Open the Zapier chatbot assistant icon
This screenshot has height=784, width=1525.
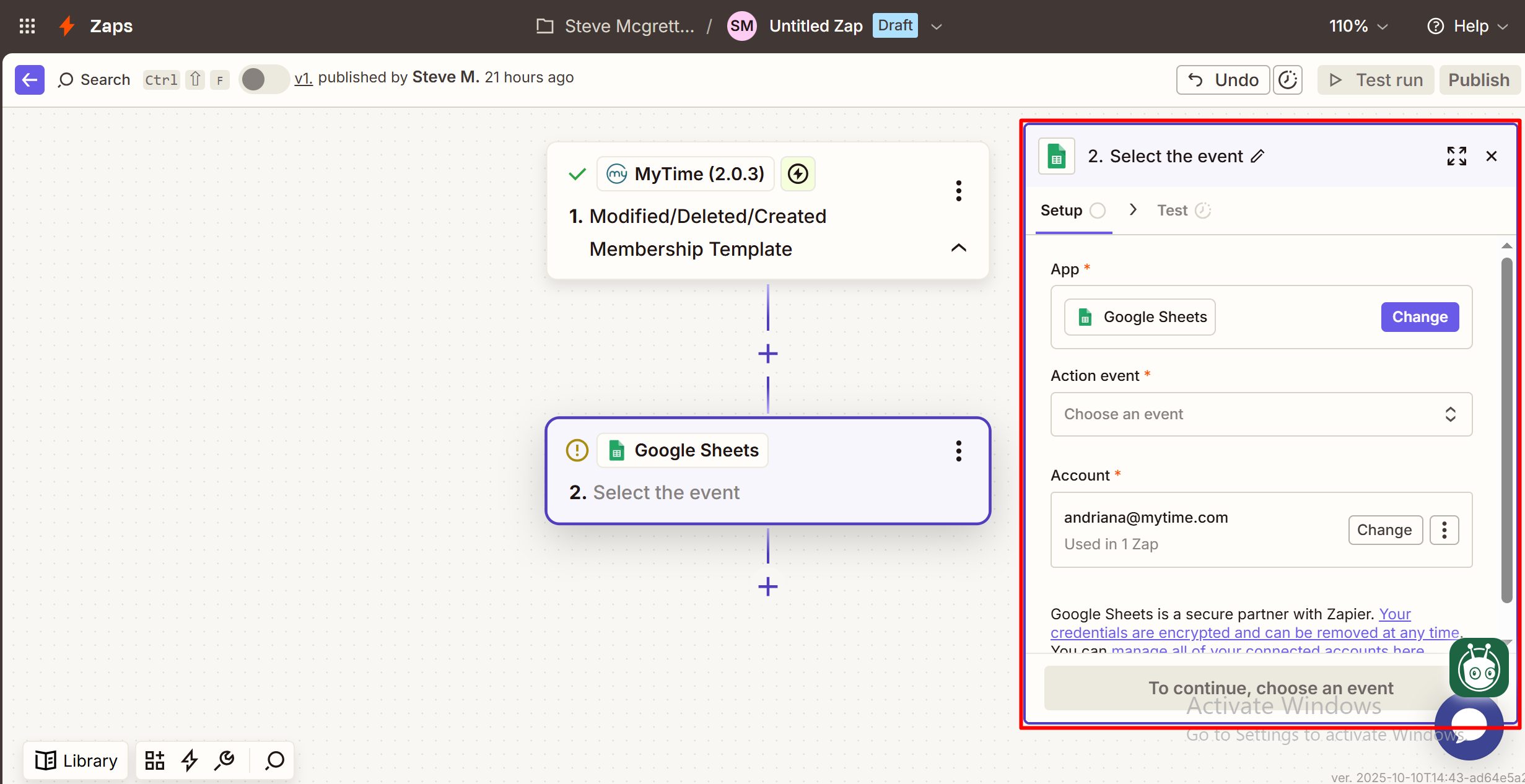pyautogui.click(x=1479, y=668)
